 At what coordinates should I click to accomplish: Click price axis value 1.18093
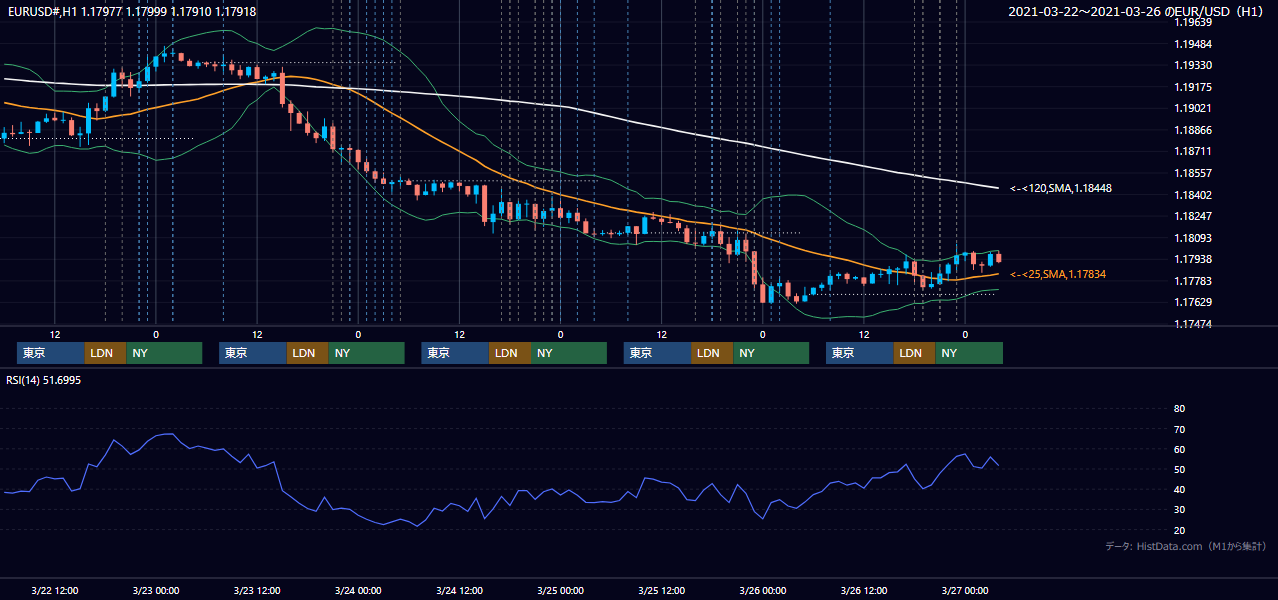pos(1193,238)
